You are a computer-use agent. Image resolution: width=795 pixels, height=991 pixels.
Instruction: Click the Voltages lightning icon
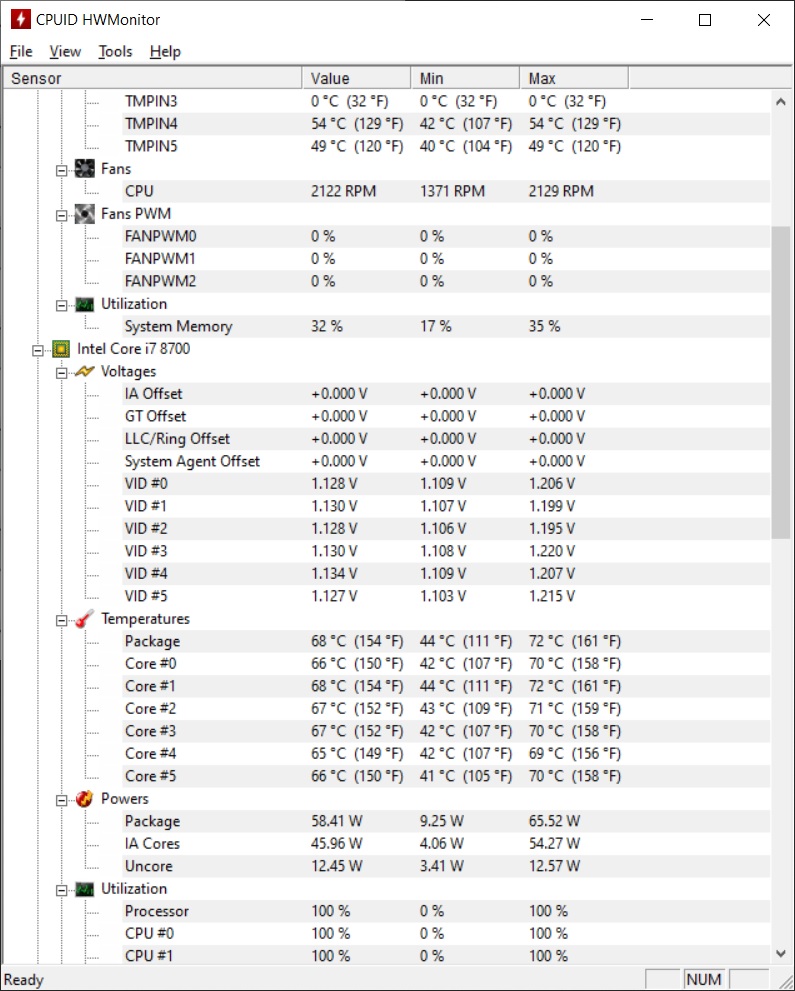click(x=85, y=372)
